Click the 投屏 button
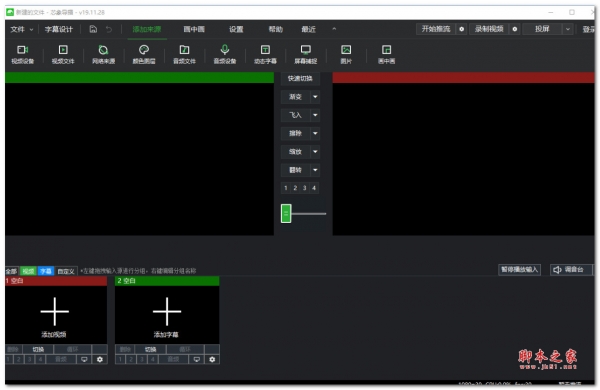Viewport: 600px width, 390px height. click(x=542, y=29)
